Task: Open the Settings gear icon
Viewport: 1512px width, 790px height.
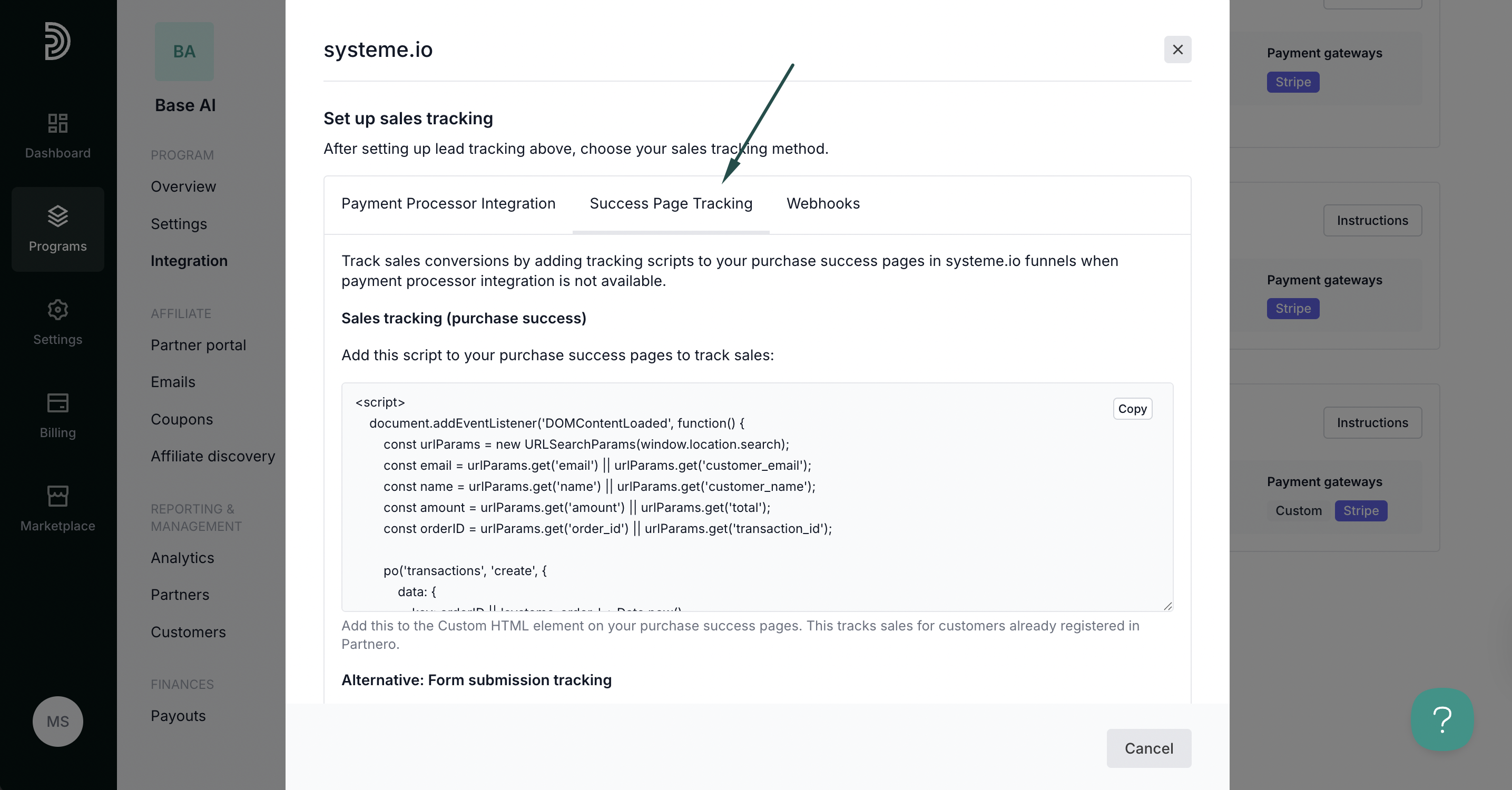Action: [x=57, y=309]
